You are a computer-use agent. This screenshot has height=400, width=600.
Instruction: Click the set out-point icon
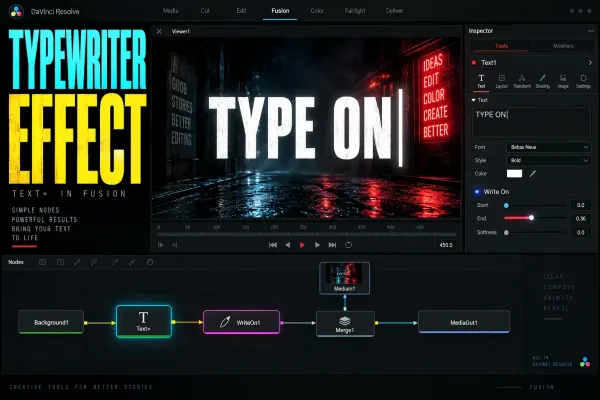click(174, 245)
